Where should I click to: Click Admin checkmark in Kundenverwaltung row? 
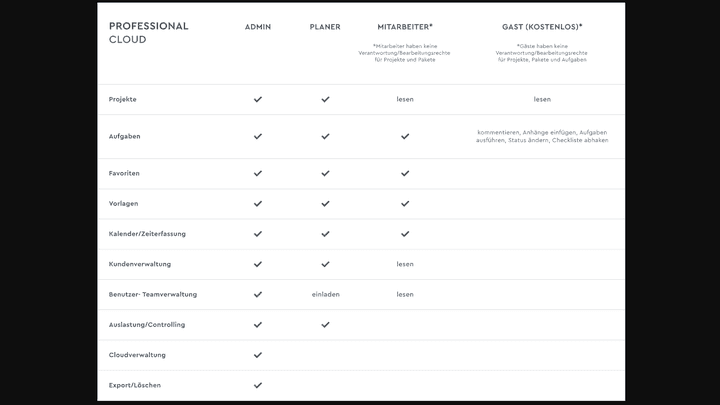tap(258, 264)
